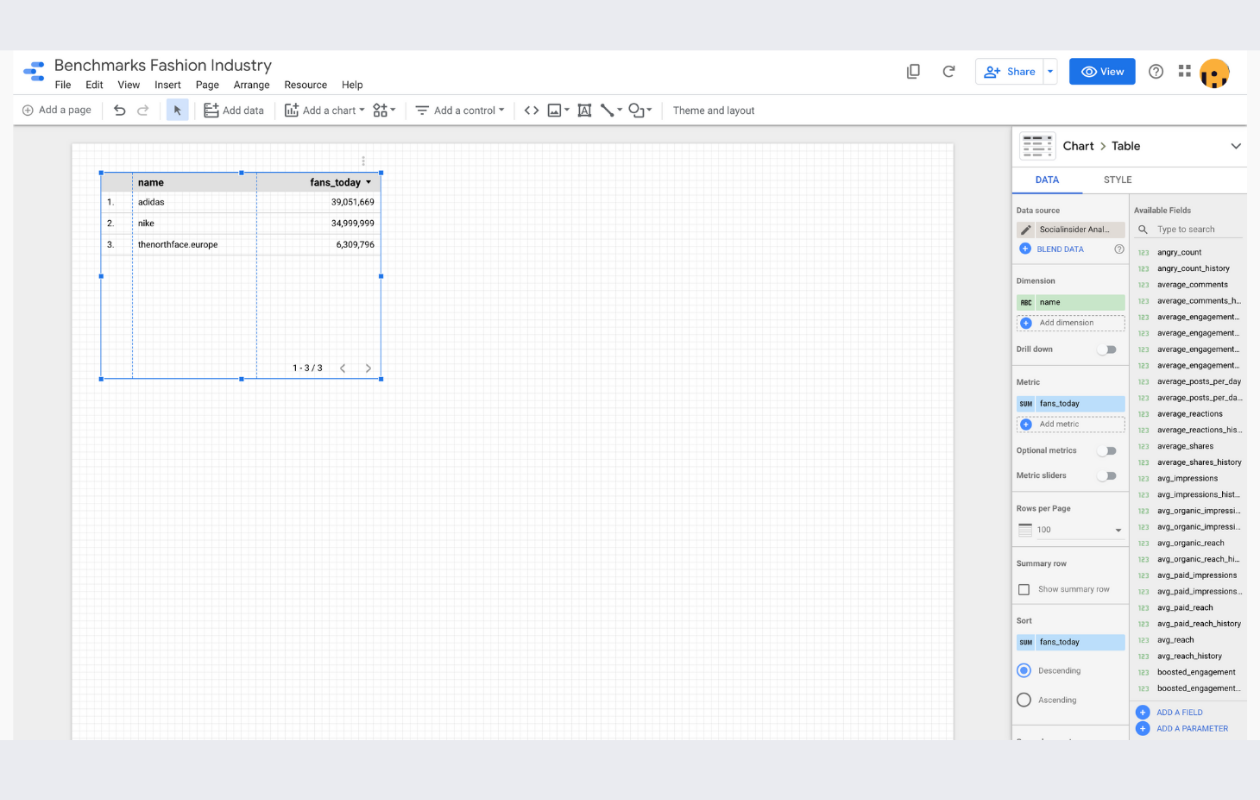Turn on Metric sliders switch

click(1107, 476)
